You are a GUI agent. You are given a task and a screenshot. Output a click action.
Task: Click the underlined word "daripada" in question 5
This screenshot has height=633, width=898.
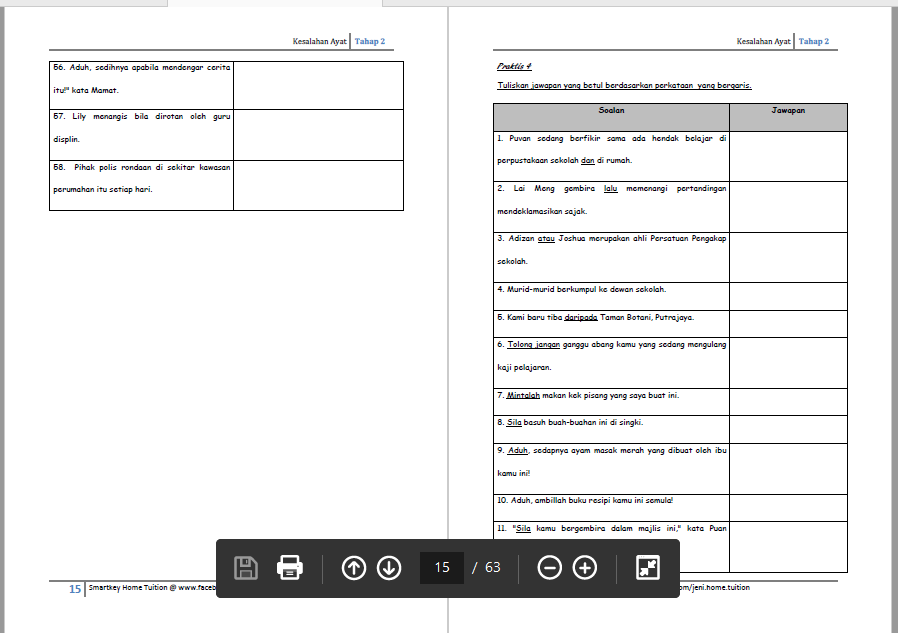(x=581, y=317)
